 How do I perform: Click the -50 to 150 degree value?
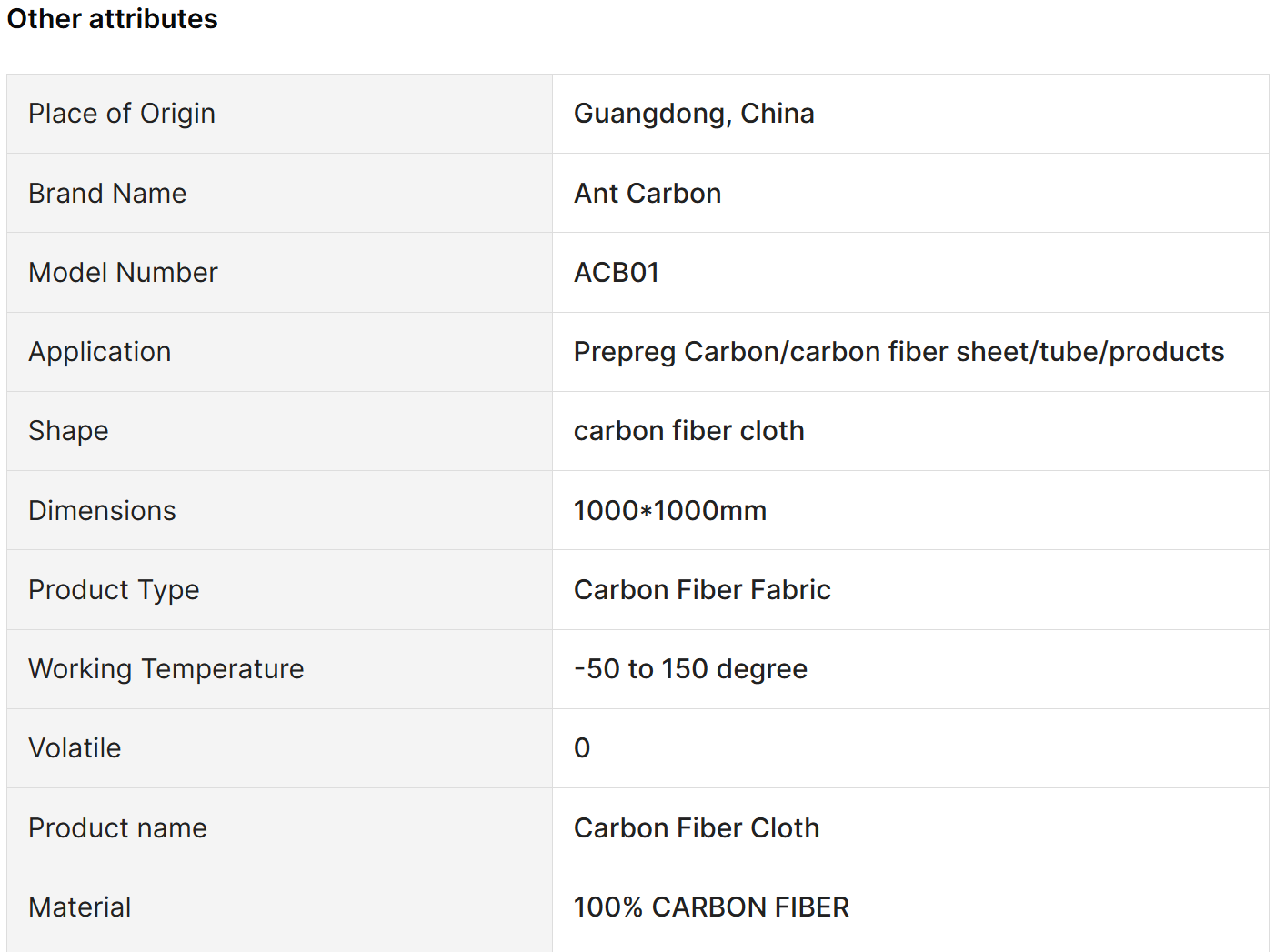click(x=690, y=669)
